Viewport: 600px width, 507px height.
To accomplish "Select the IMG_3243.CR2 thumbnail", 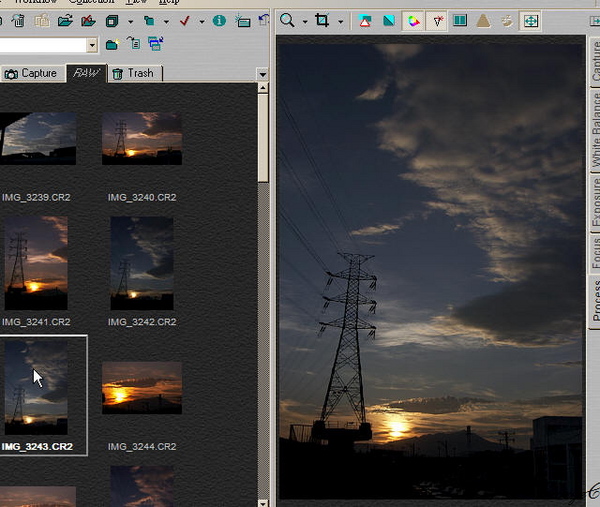I will (36, 388).
